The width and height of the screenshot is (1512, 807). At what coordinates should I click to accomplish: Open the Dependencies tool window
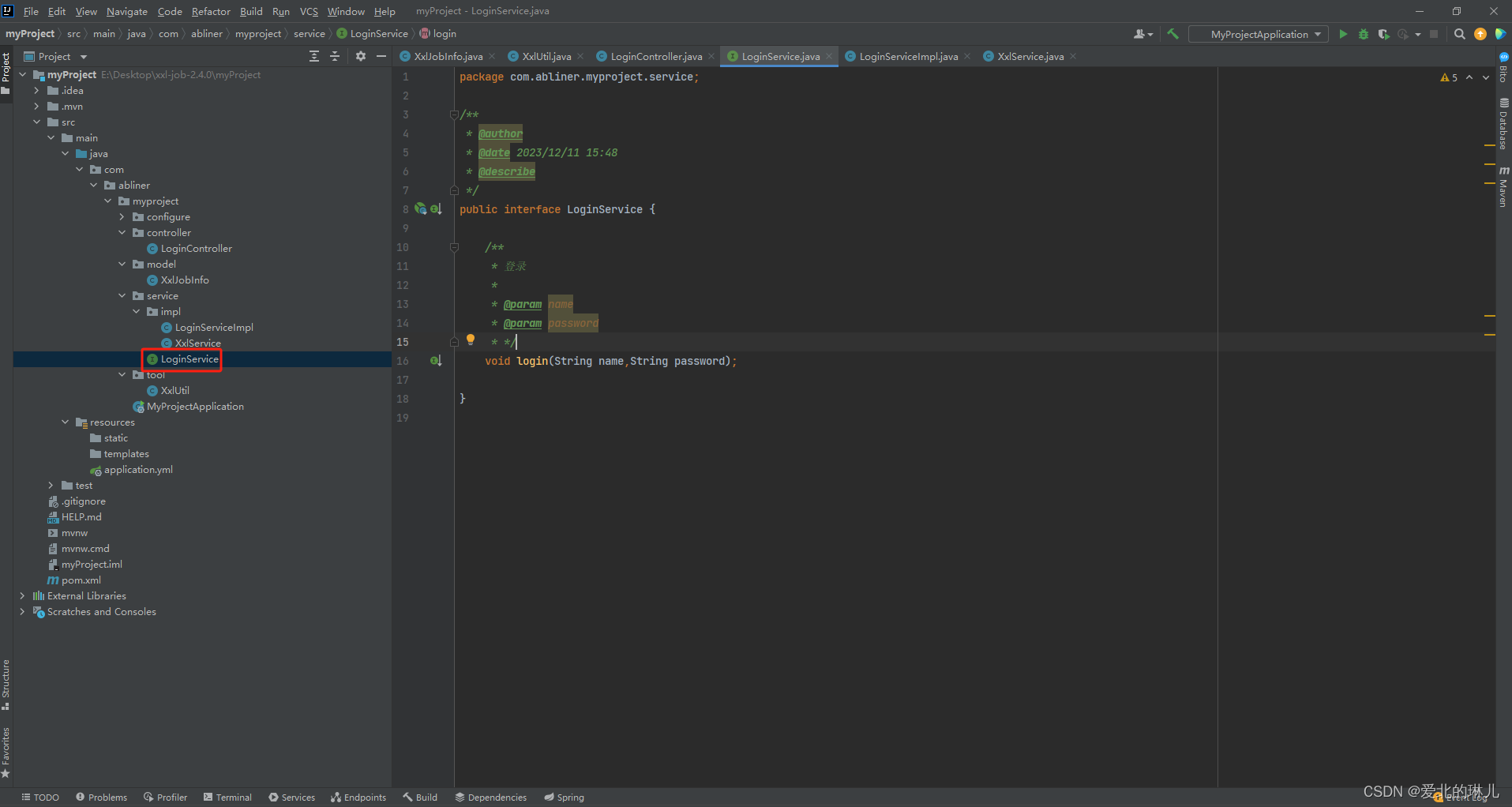pyautogui.click(x=490, y=798)
